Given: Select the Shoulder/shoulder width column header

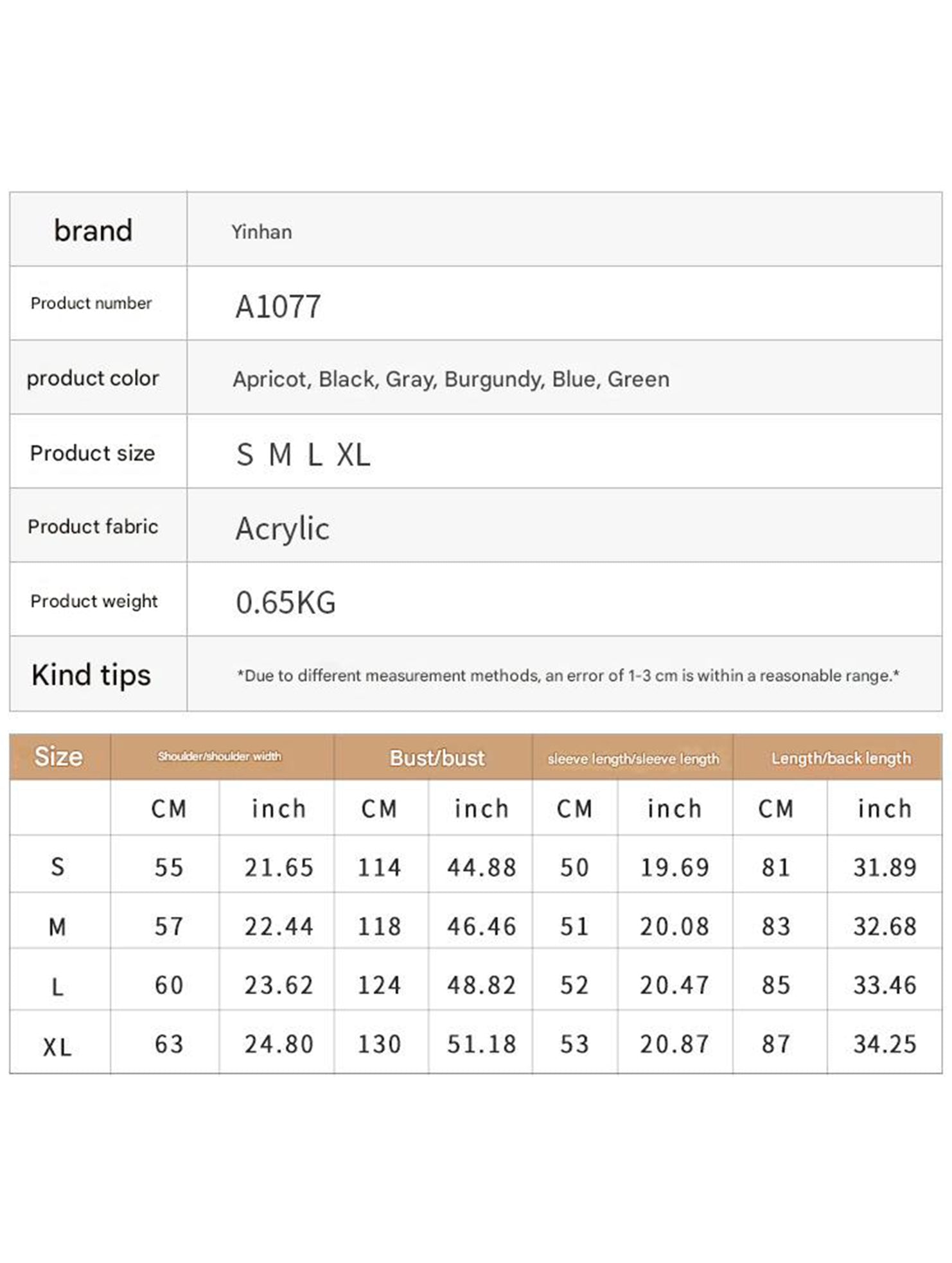Looking at the screenshot, I should [x=220, y=757].
